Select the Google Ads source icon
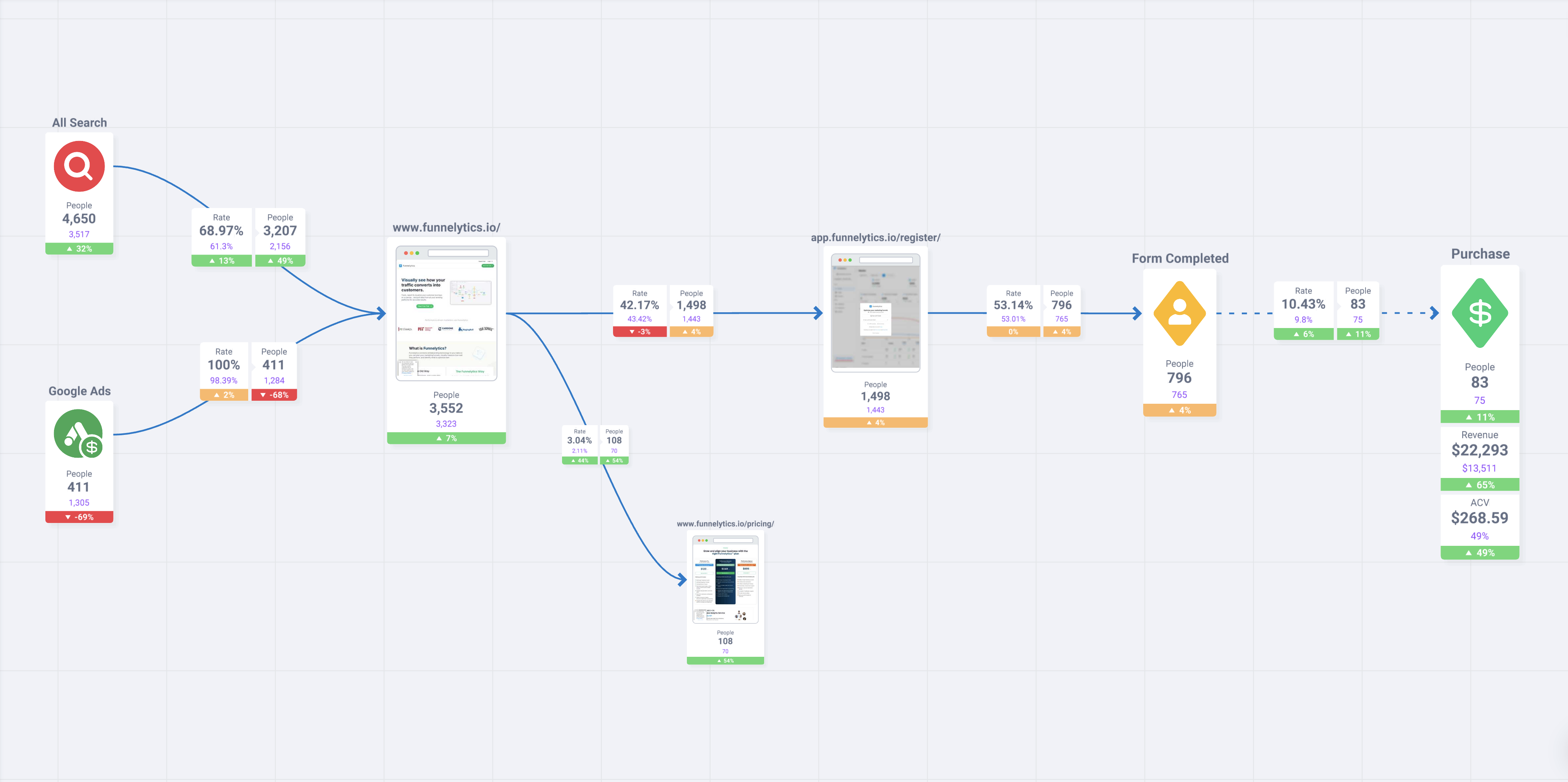 tap(78, 433)
